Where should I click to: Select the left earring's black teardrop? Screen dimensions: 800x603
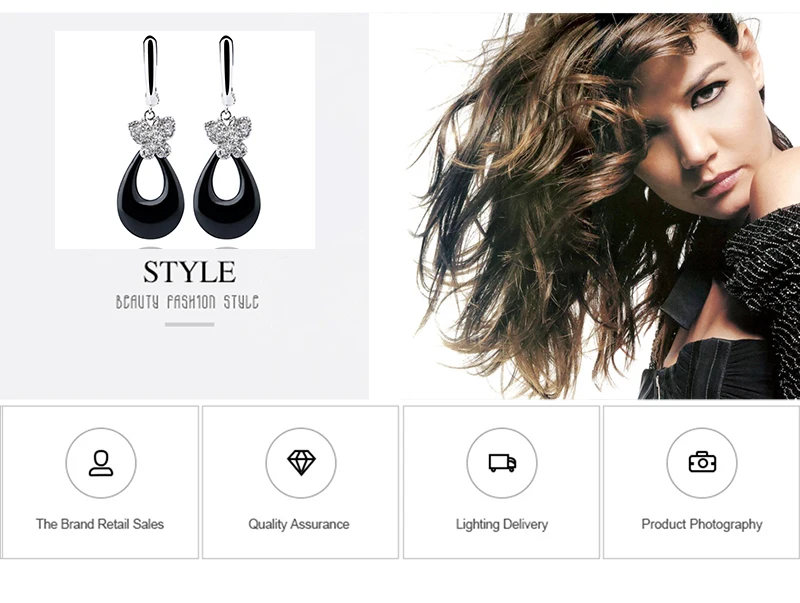pyautogui.click(x=151, y=196)
